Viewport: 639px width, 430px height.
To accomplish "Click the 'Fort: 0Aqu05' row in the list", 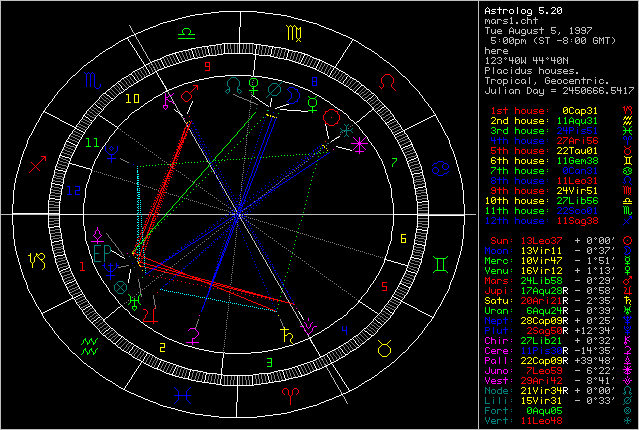I will coord(559,410).
